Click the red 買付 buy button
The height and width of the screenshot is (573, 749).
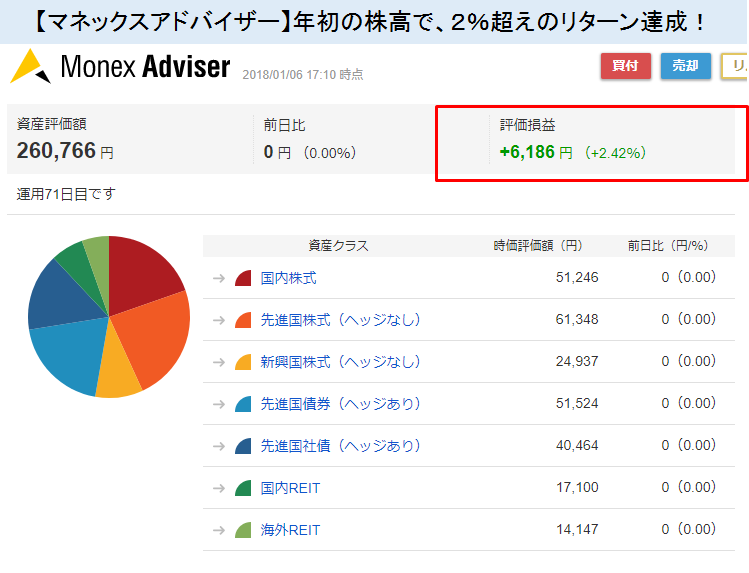pyautogui.click(x=626, y=66)
